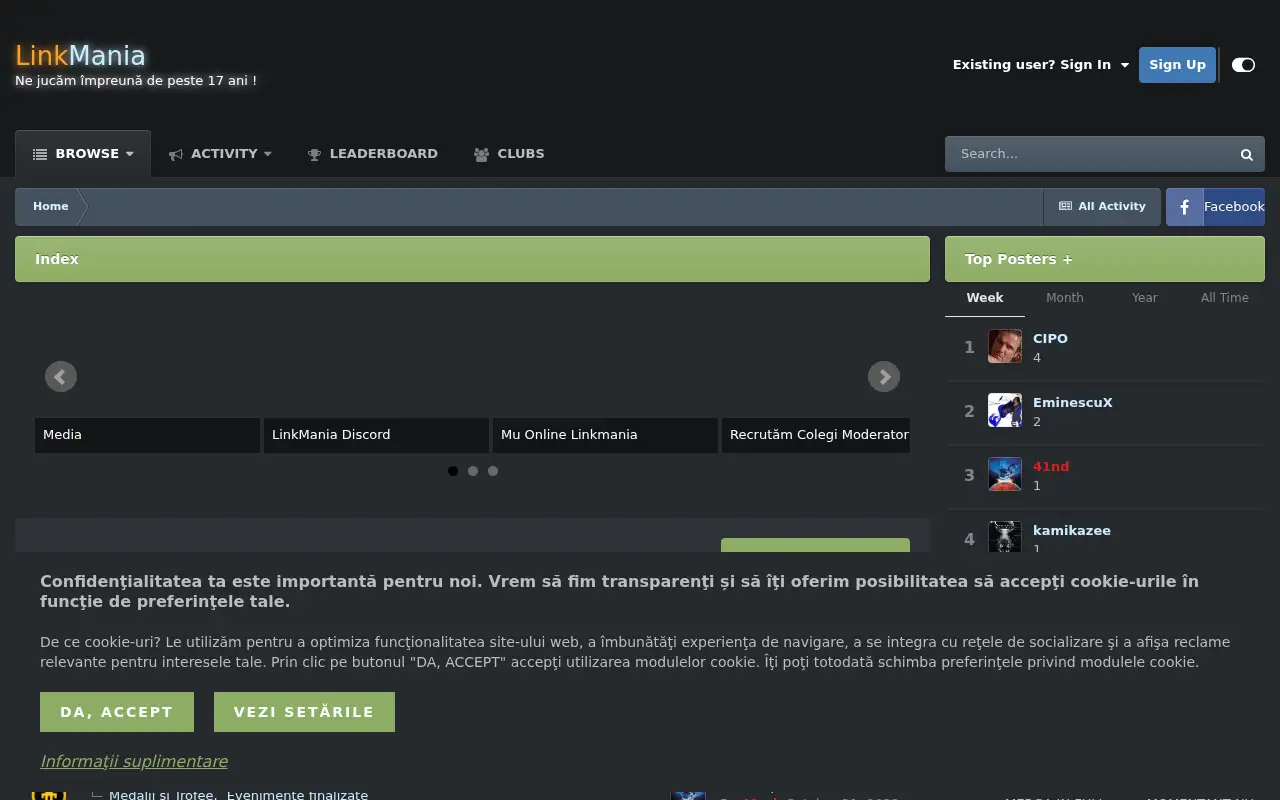Open the Mu Online Linkmania item

click(605, 435)
